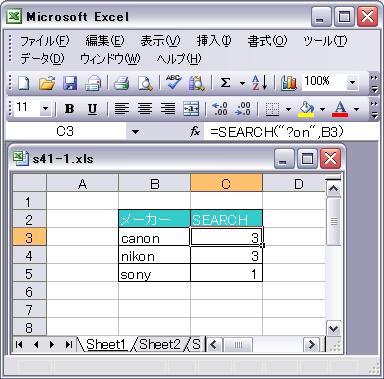Go to previous sheet tab button
The height and width of the screenshot is (379, 384).
36,344
